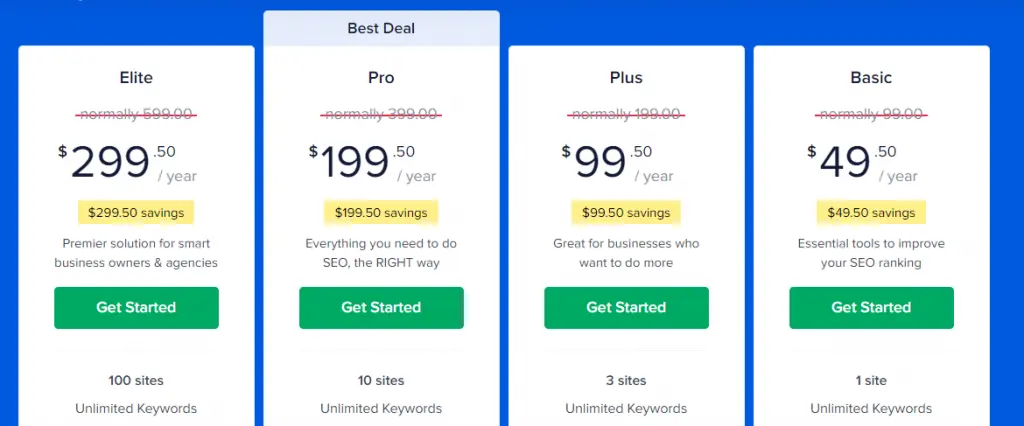Click the strikethrough normally 399.00 text
The height and width of the screenshot is (426, 1024).
click(381, 114)
